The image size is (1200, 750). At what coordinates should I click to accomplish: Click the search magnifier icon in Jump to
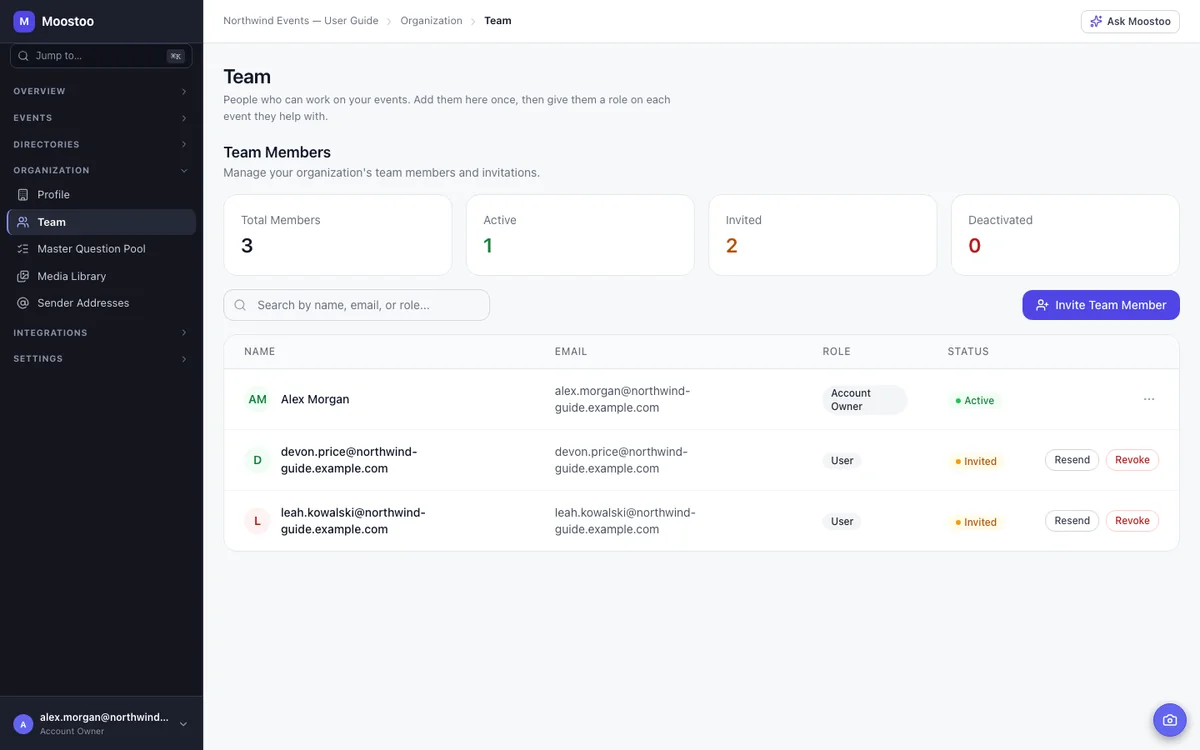(x=24, y=56)
